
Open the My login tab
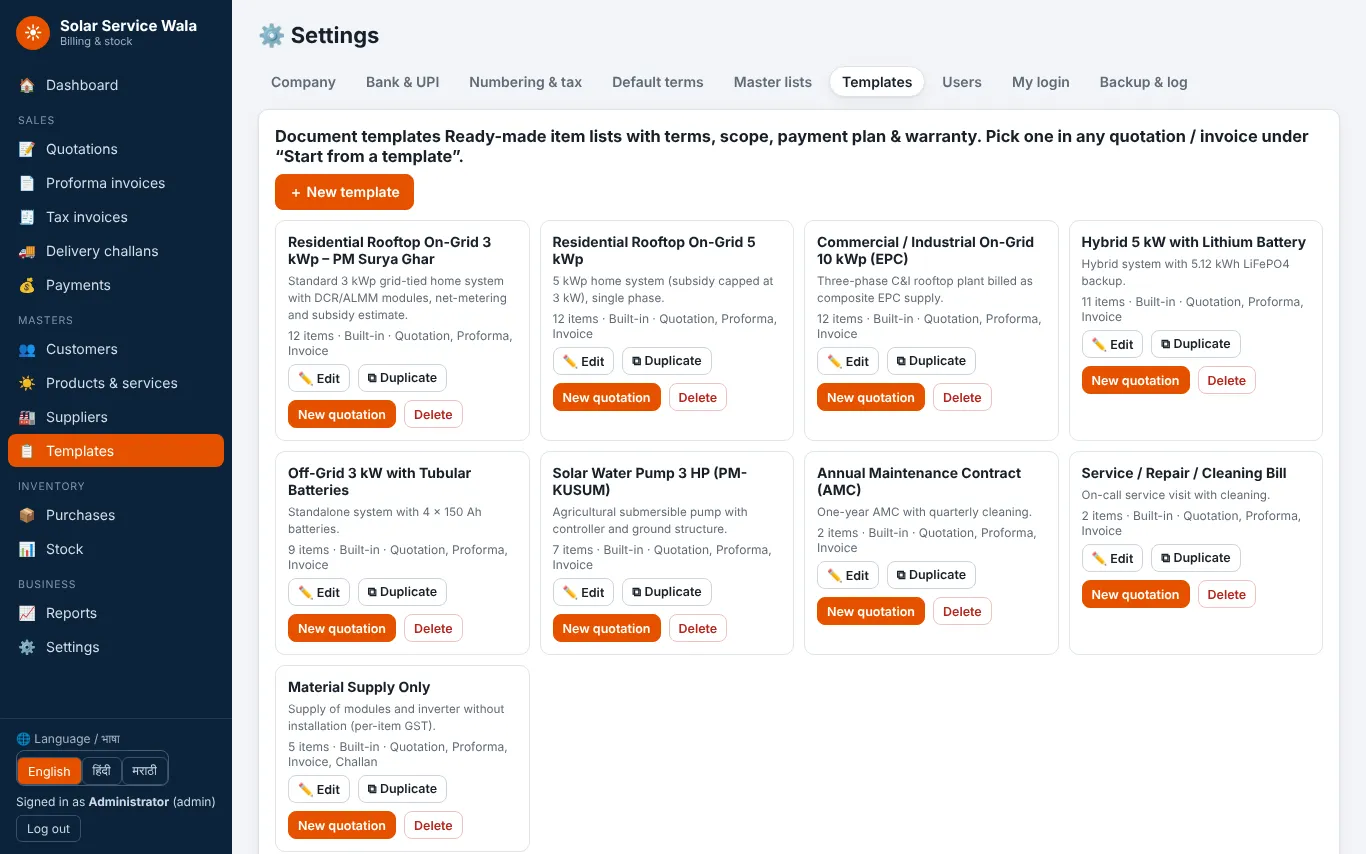tap(1040, 82)
